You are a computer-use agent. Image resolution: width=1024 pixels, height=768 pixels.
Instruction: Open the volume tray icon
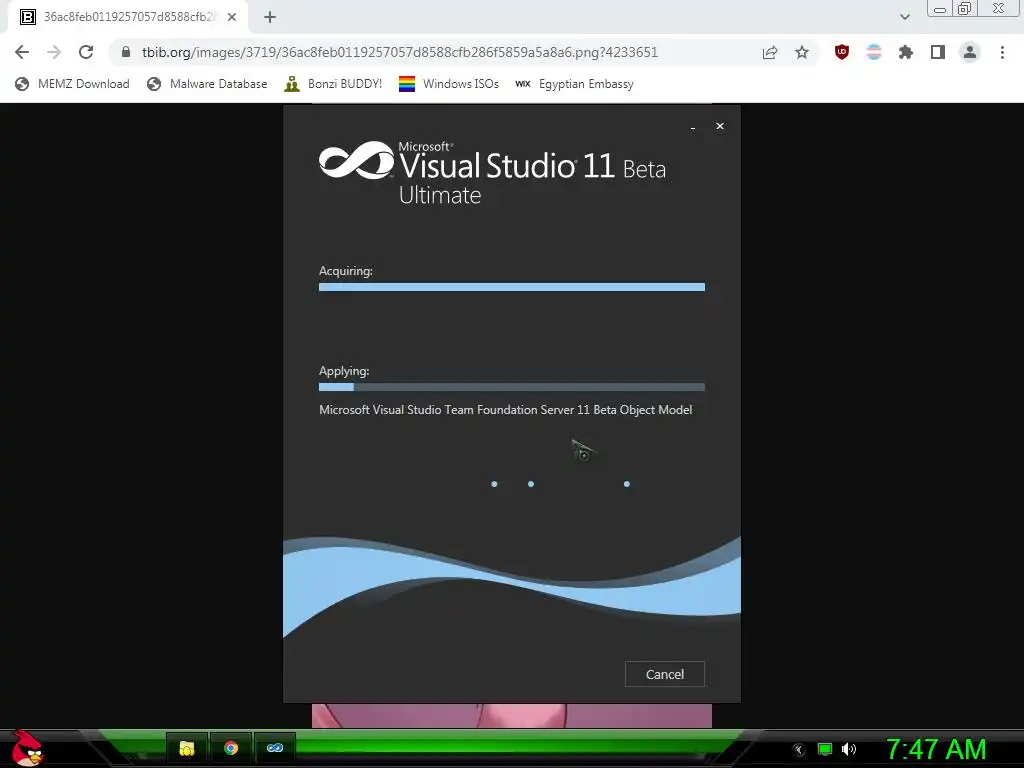(x=849, y=749)
